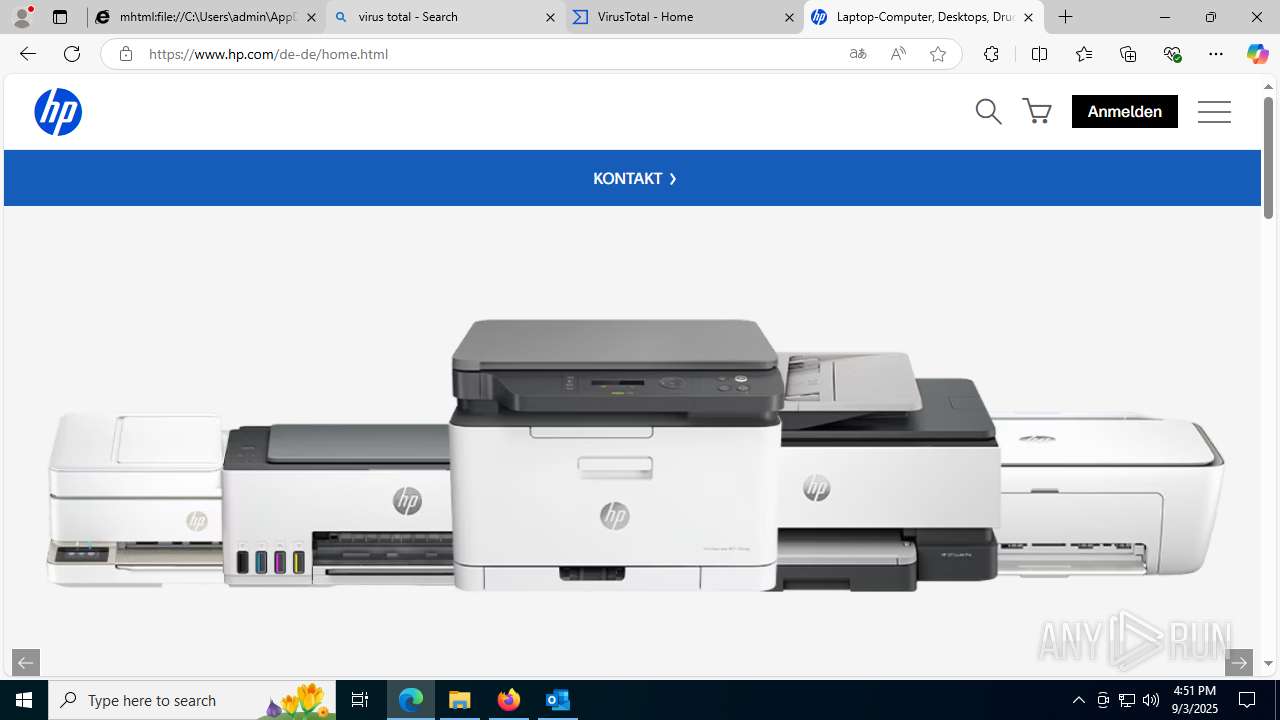Open the volume control
Viewport: 1280px width, 720px height.
click(x=1151, y=700)
